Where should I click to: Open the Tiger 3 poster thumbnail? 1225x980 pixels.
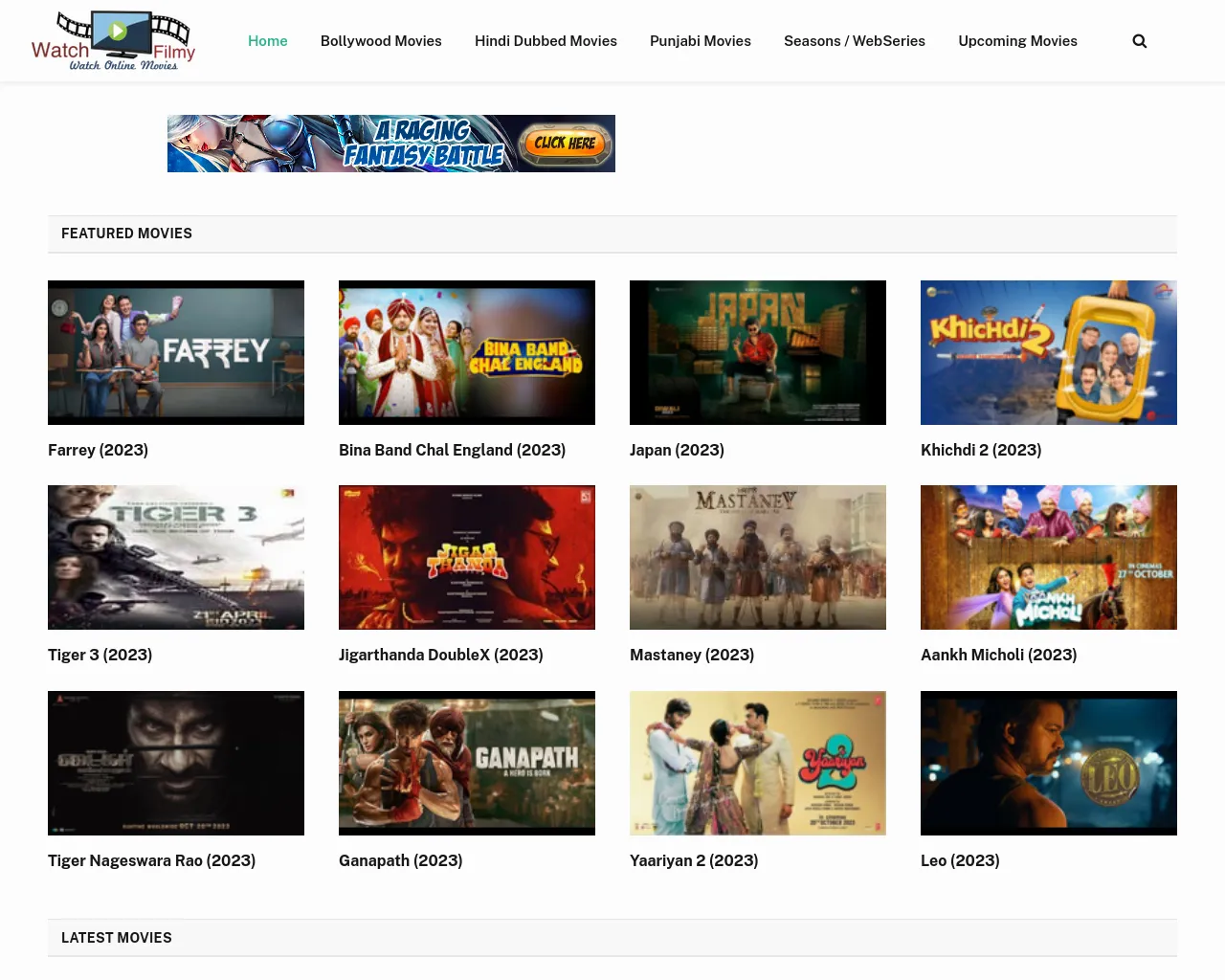tap(176, 557)
